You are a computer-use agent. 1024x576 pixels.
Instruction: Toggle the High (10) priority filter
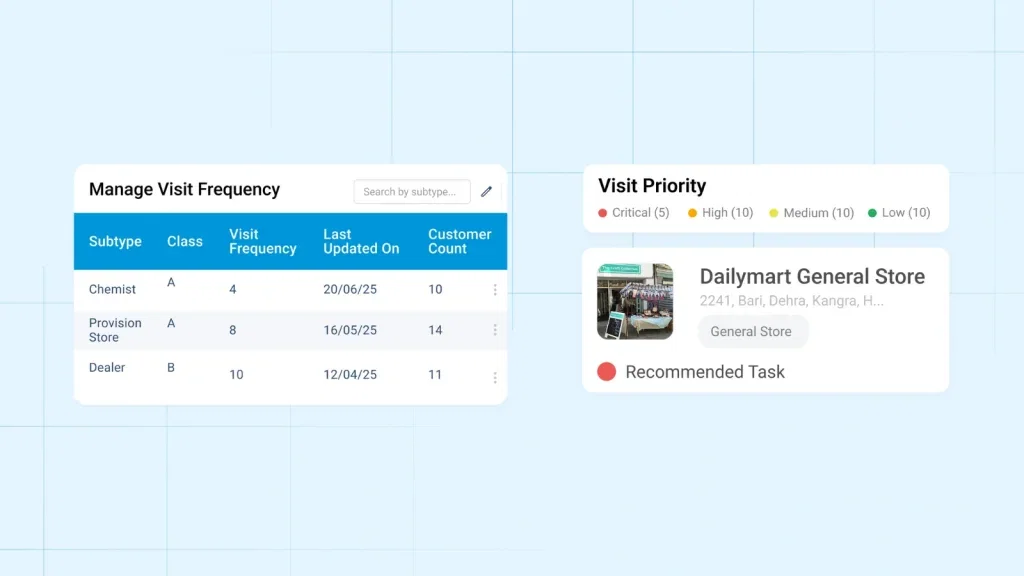click(x=720, y=213)
